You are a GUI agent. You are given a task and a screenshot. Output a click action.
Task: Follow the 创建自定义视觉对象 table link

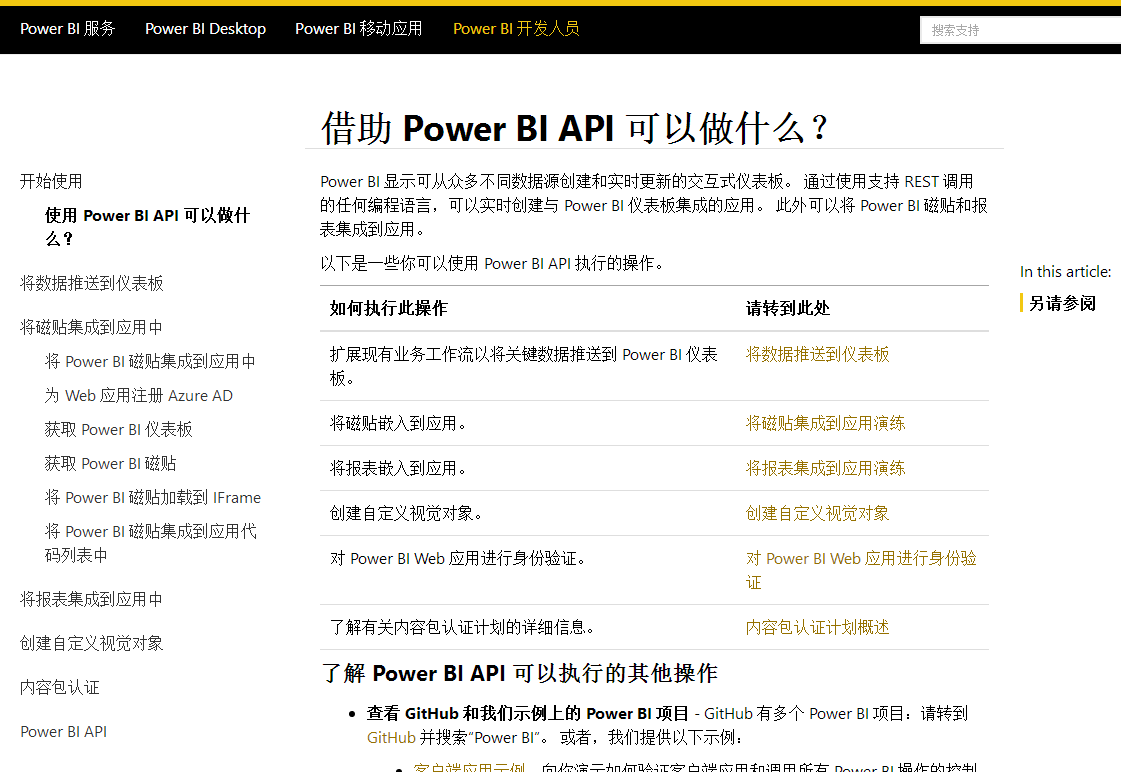(x=817, y=513)
